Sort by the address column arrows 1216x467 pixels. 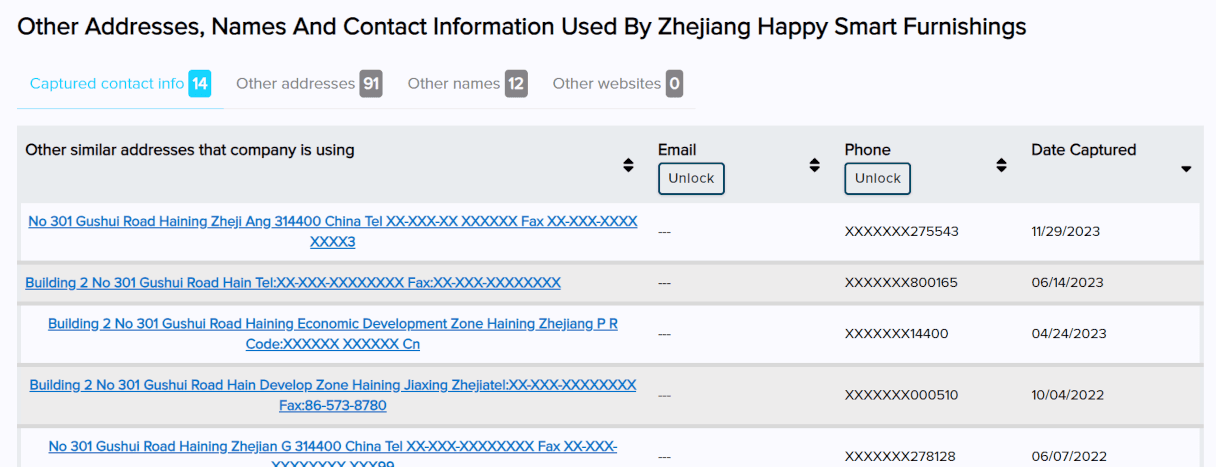628,165
